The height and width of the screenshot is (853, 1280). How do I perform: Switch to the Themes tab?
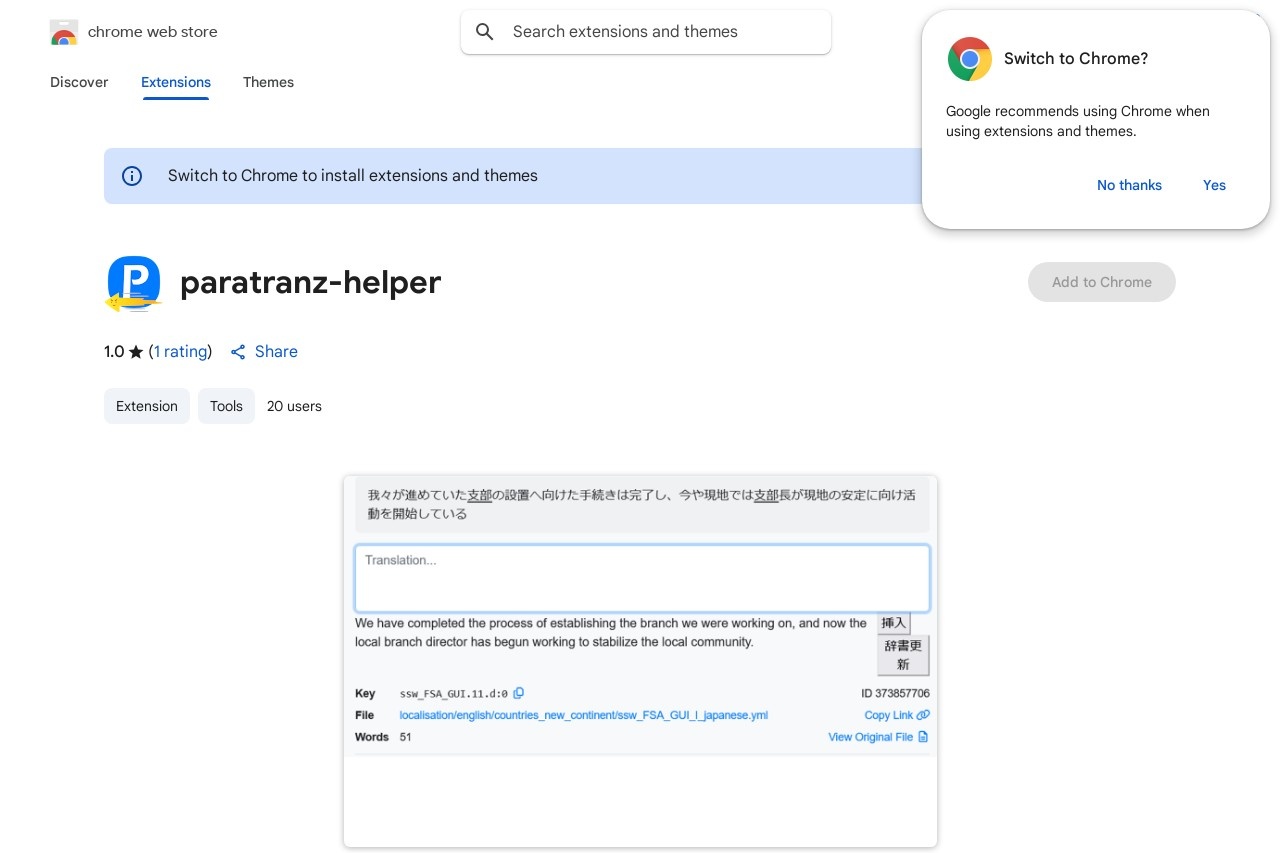coord(268,82)
